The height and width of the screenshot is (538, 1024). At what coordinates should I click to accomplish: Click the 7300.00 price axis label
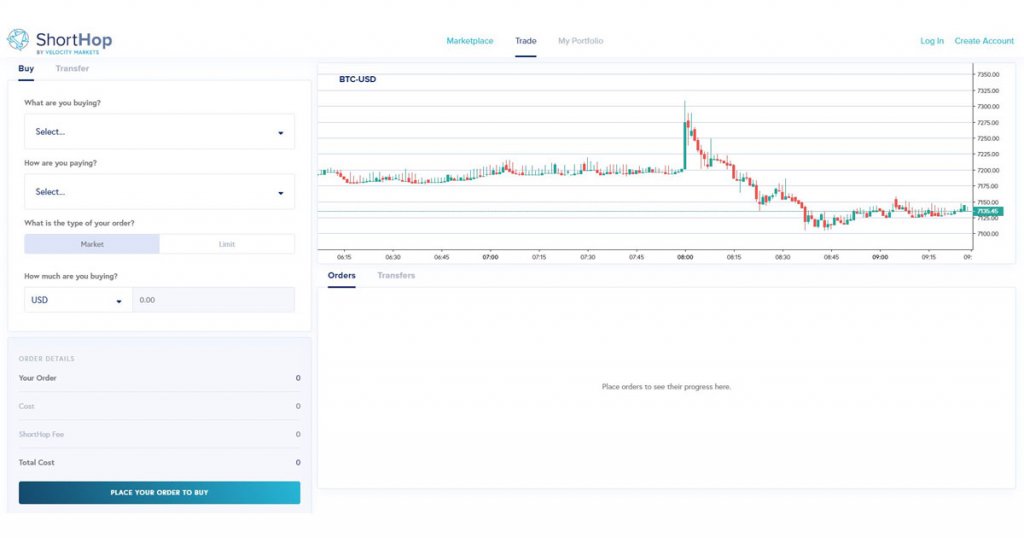tap(988, 106)
